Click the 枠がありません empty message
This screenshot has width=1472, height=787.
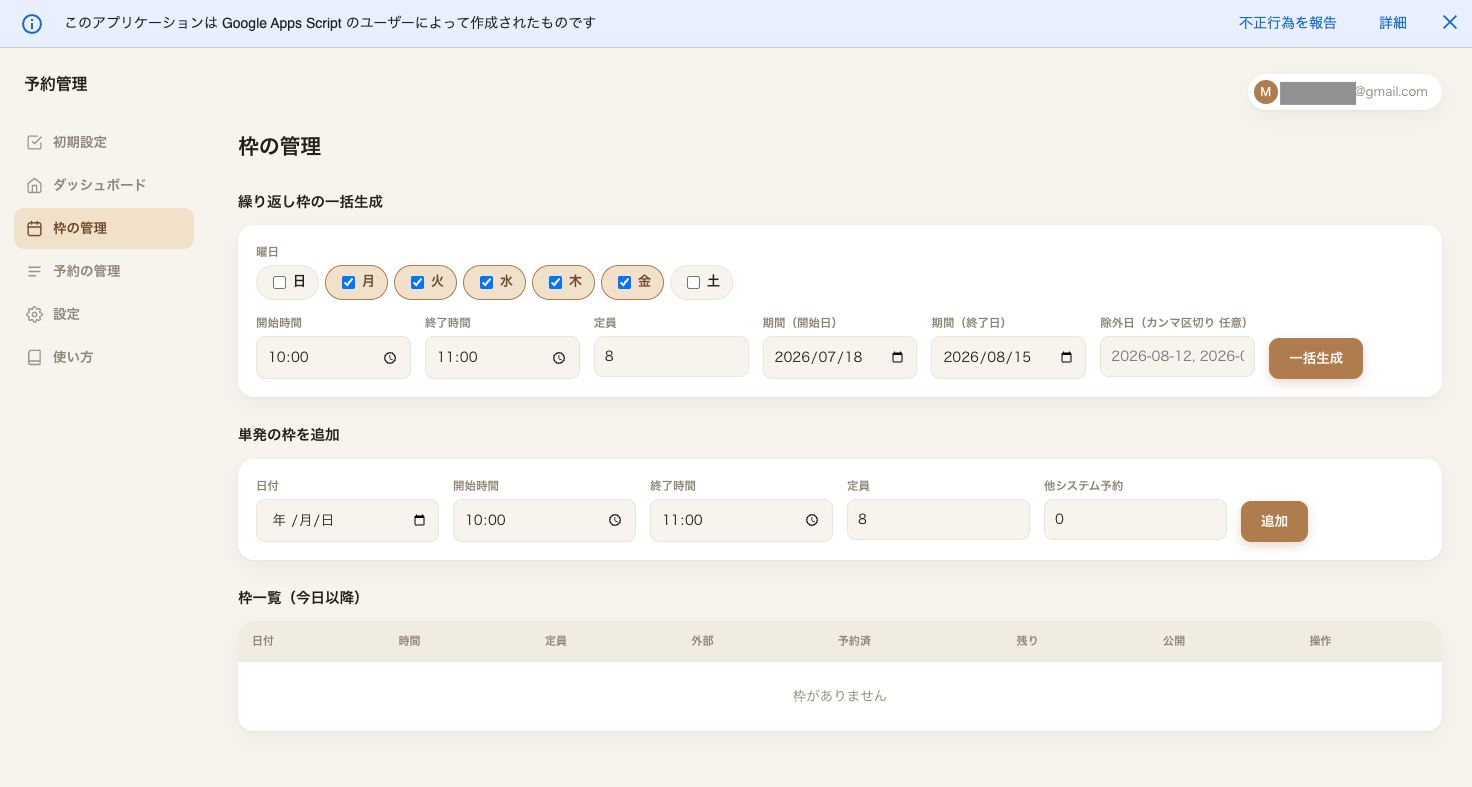click(x=840, y=695)
